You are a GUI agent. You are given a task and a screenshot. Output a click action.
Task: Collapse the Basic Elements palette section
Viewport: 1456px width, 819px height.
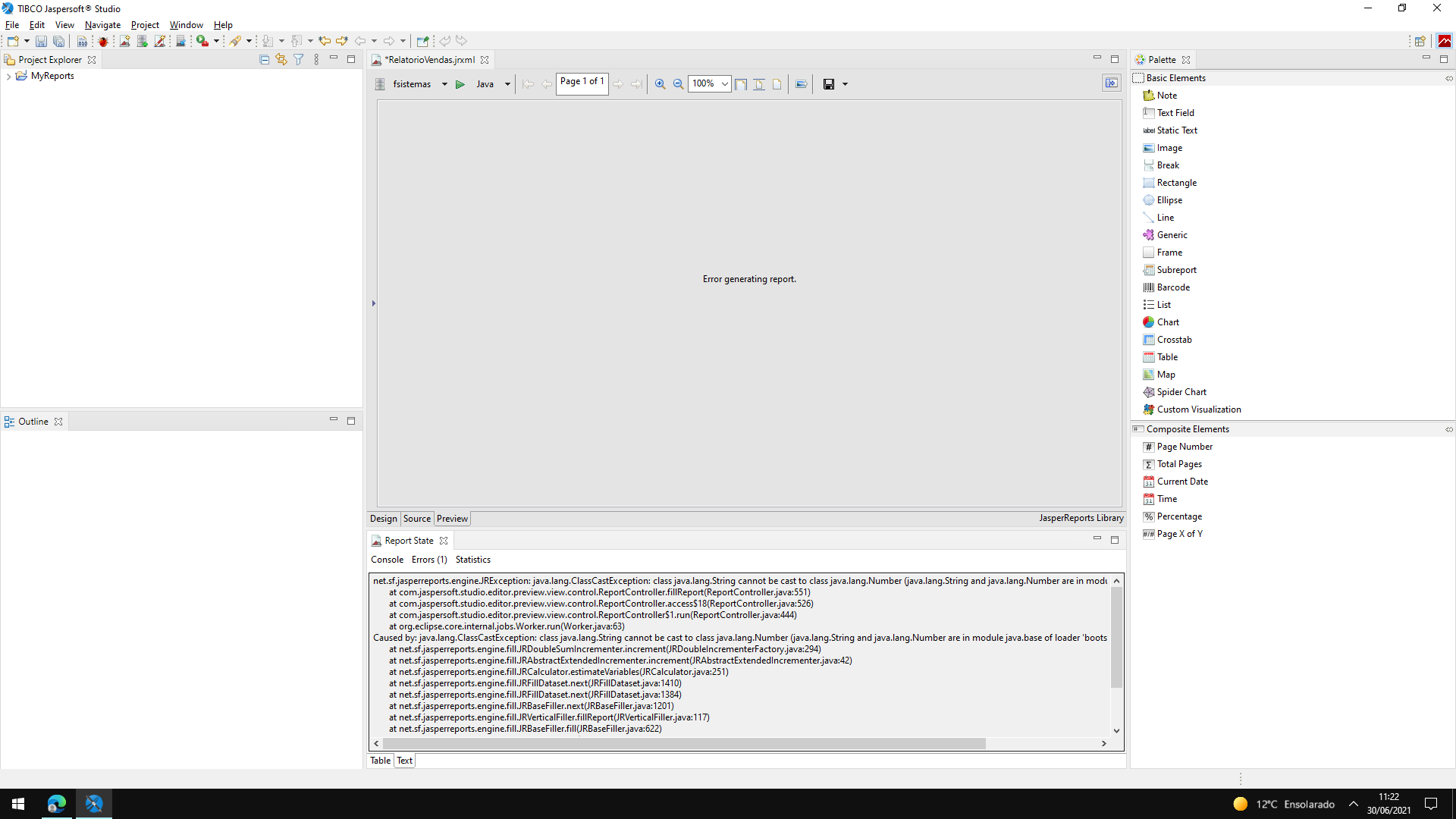point(1175,78)
